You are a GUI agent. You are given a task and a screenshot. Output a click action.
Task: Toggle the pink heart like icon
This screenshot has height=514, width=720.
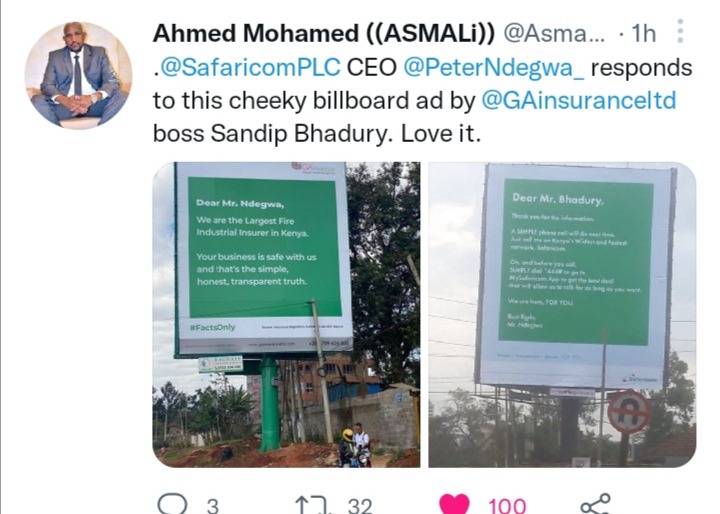pyautogui.click(x=454, y=504)
